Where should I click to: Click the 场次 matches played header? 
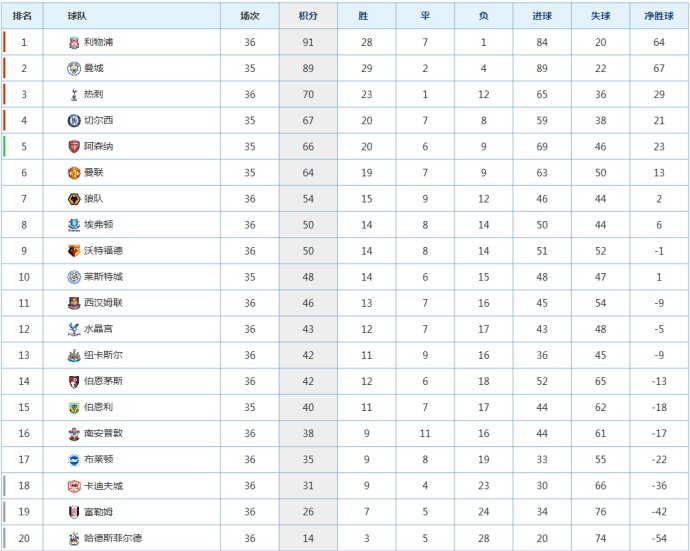[x=250, y=16]
